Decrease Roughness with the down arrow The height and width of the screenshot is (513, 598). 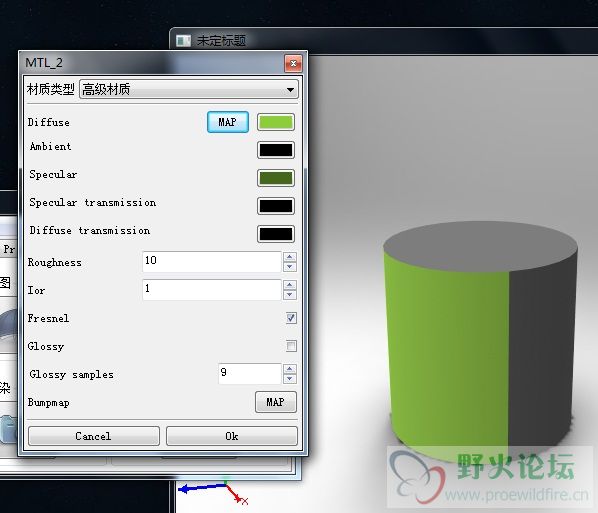(289, 267)
